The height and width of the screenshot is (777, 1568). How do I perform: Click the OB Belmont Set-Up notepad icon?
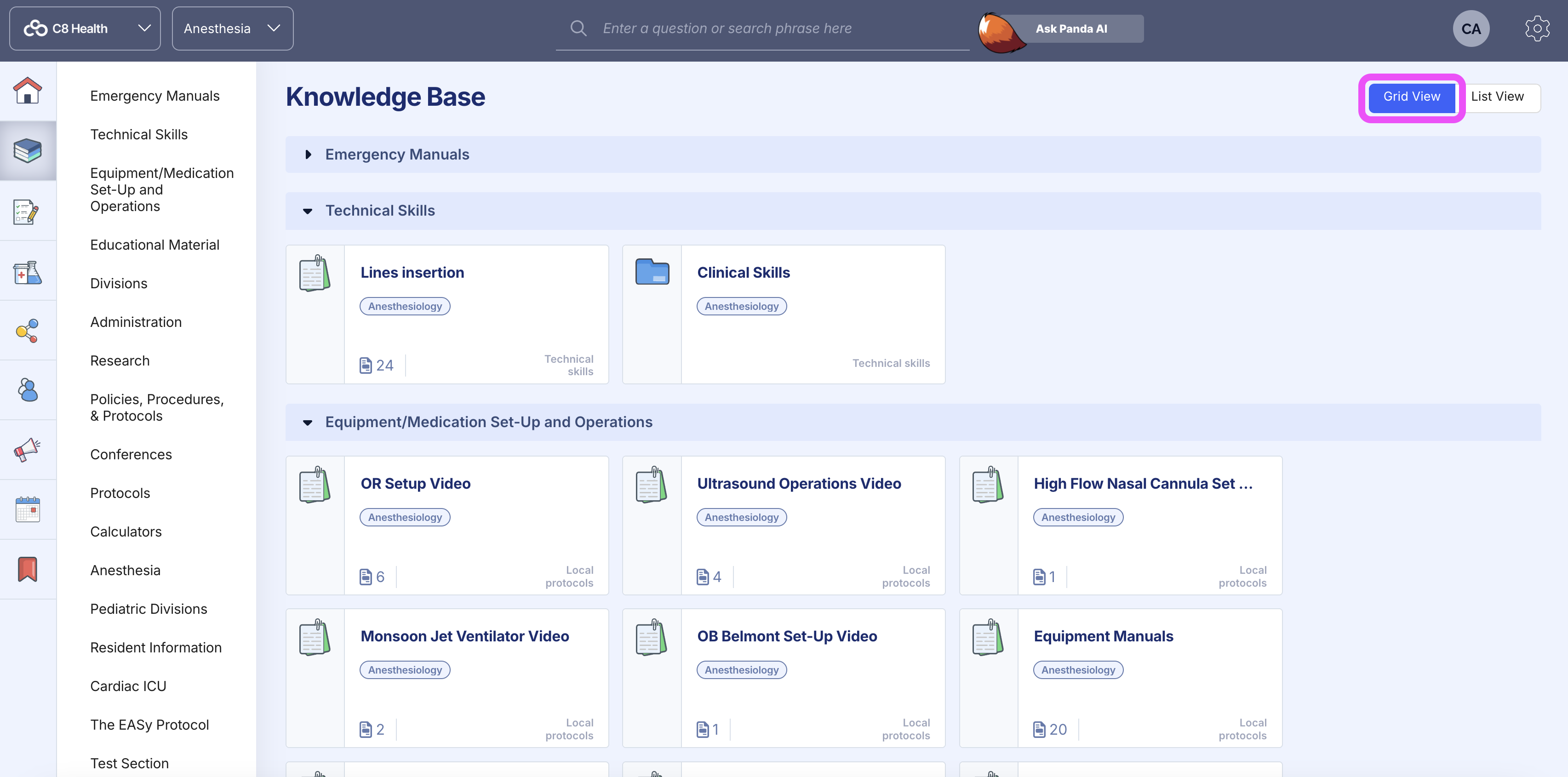point(651,637)
